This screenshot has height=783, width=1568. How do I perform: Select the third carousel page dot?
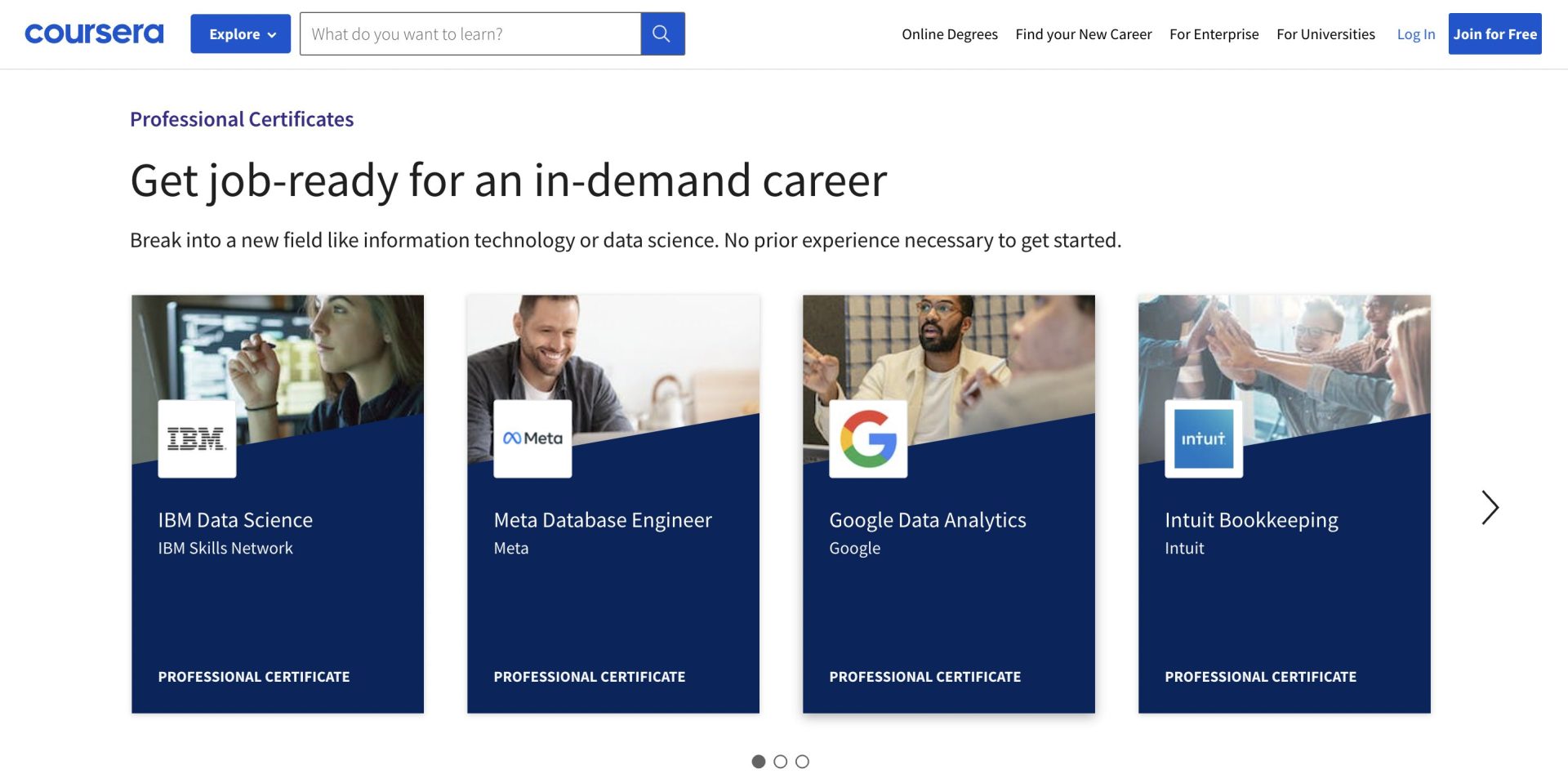point(802,761)
